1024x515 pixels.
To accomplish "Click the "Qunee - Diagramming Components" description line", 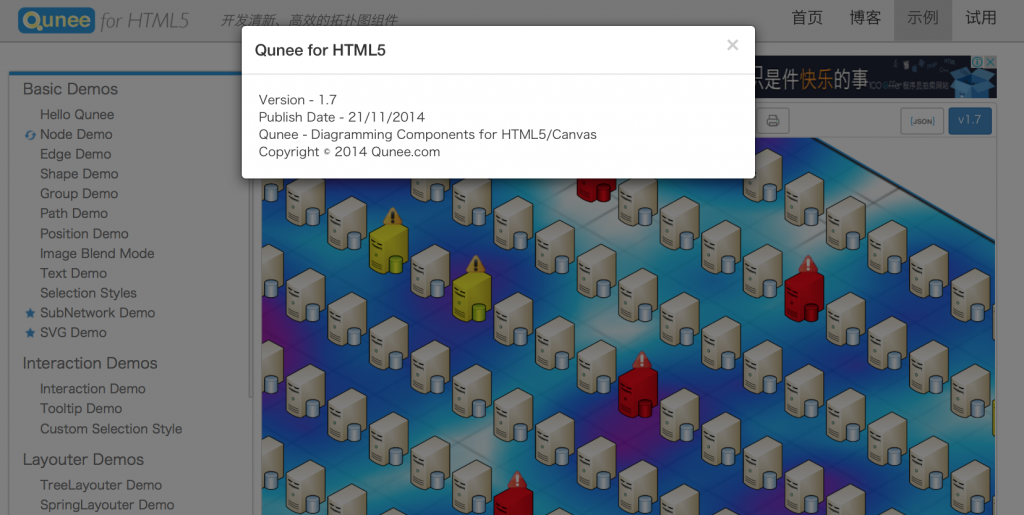I will 428,135.
